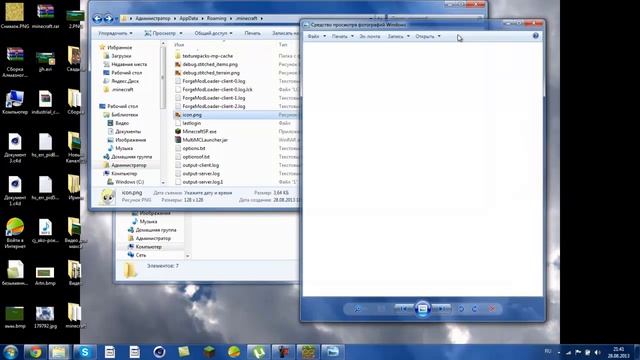Rotate image counterclockwise in Photo Viewer
The height and width of the screenshot is (360, 640).
pyautogui.click(x=461, y=309)
